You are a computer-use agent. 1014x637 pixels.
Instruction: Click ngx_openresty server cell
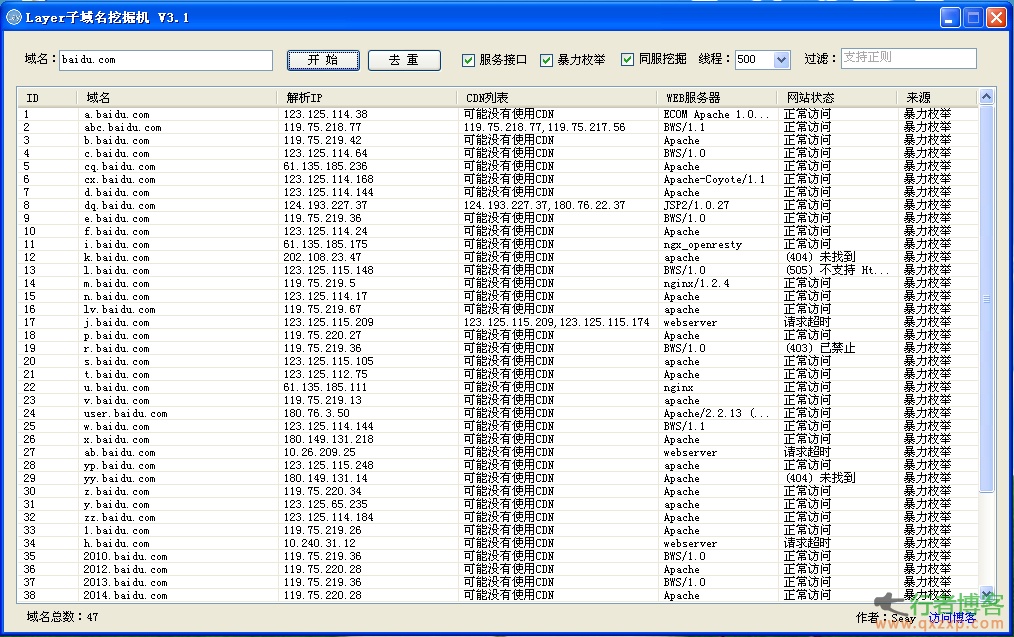click(702, 244)
